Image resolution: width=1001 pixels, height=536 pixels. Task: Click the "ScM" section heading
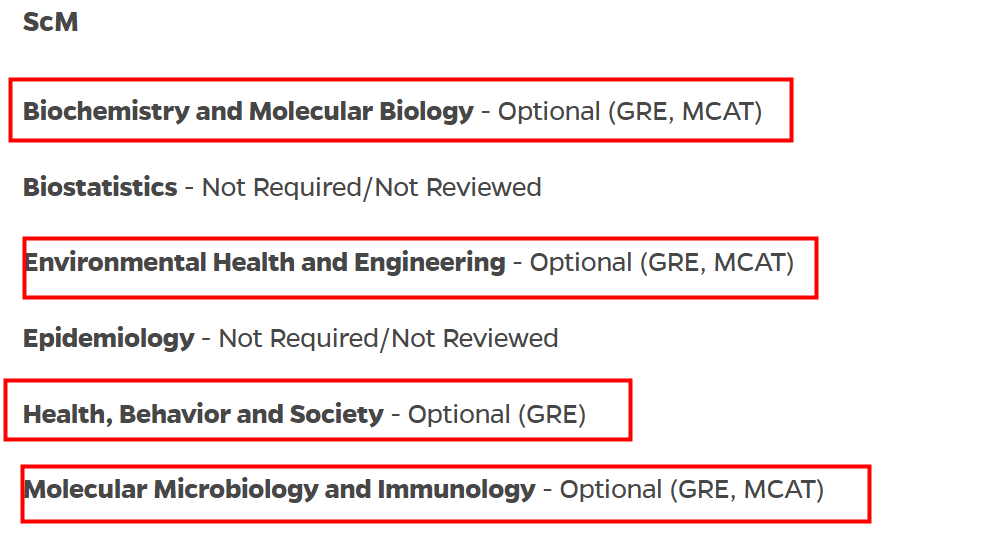tap(50, 22)
